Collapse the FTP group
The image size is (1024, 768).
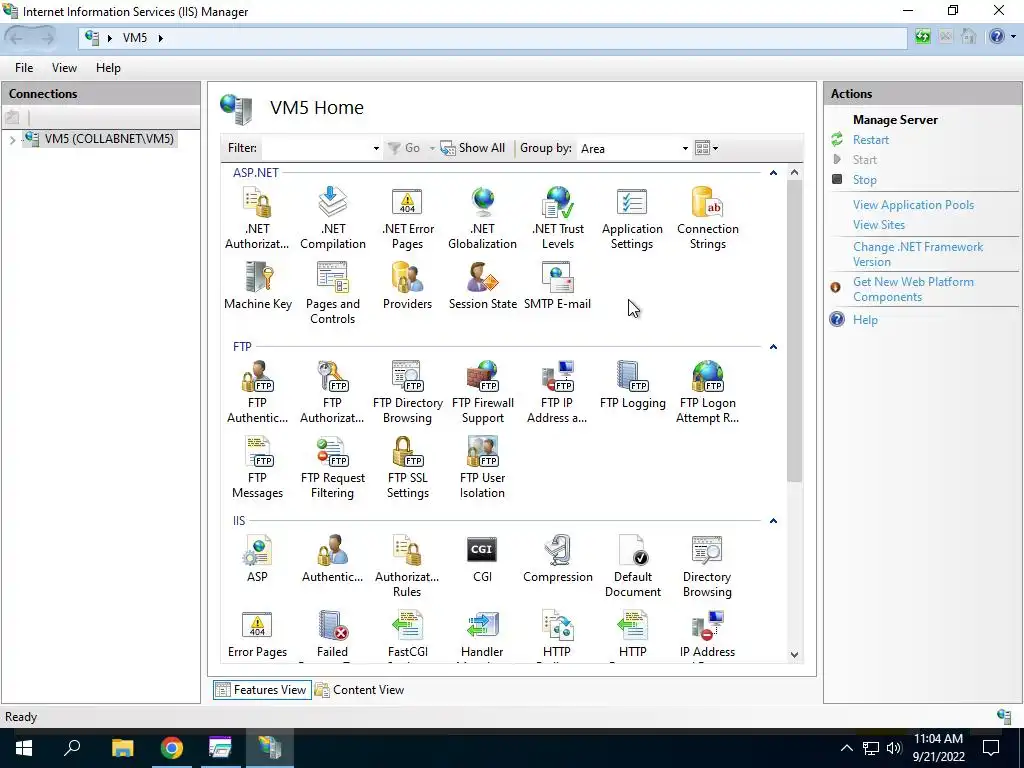[773, 347]
